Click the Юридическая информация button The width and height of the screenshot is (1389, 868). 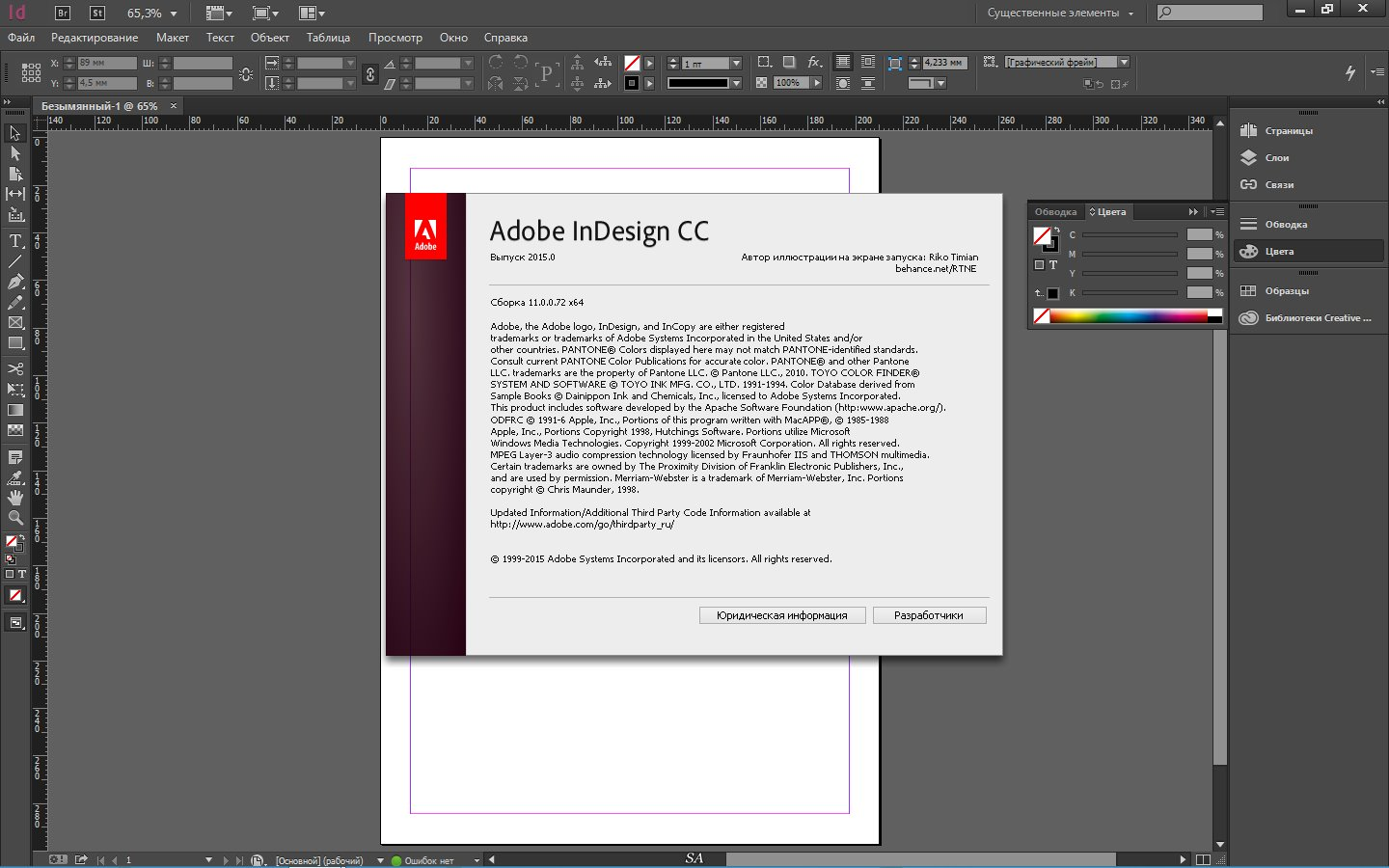[782, 615]
